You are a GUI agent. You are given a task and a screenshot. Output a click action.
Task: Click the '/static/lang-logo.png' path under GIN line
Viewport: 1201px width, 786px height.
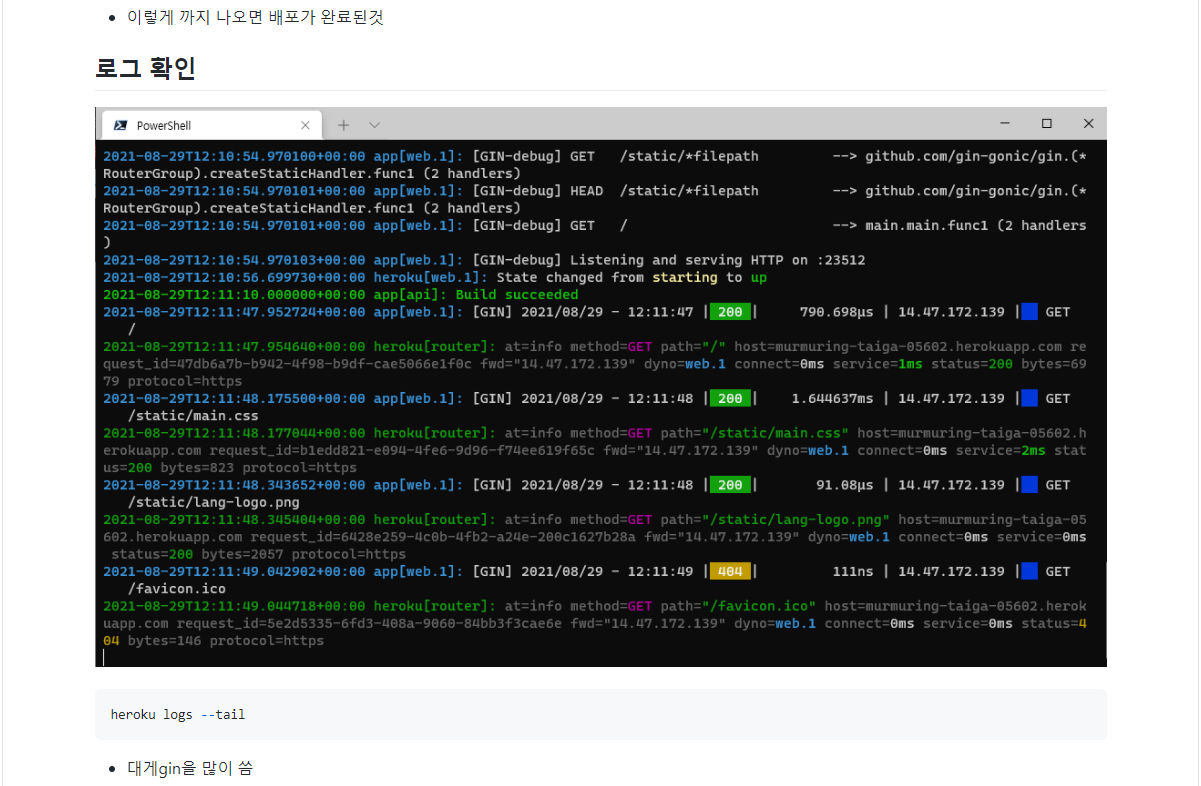(214, 503)
